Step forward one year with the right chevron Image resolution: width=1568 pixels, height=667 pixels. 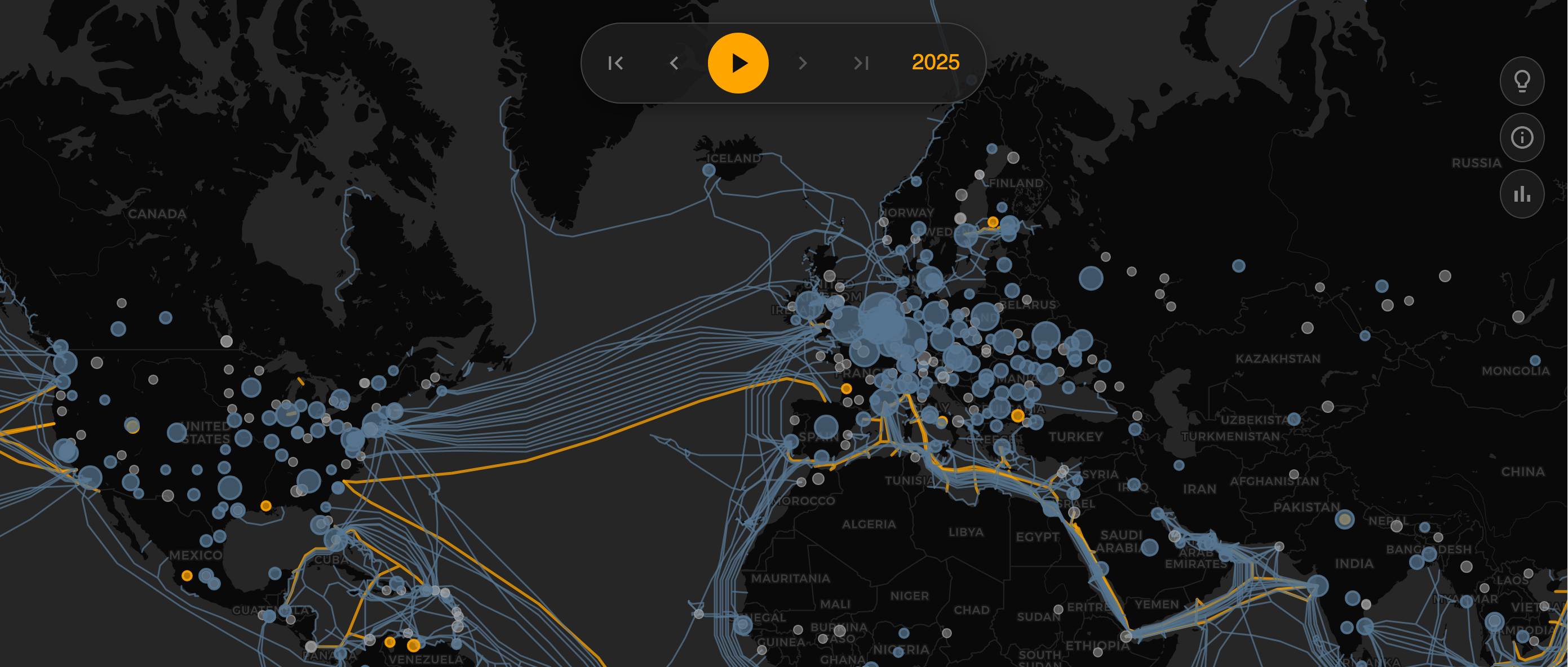[803, 63]
